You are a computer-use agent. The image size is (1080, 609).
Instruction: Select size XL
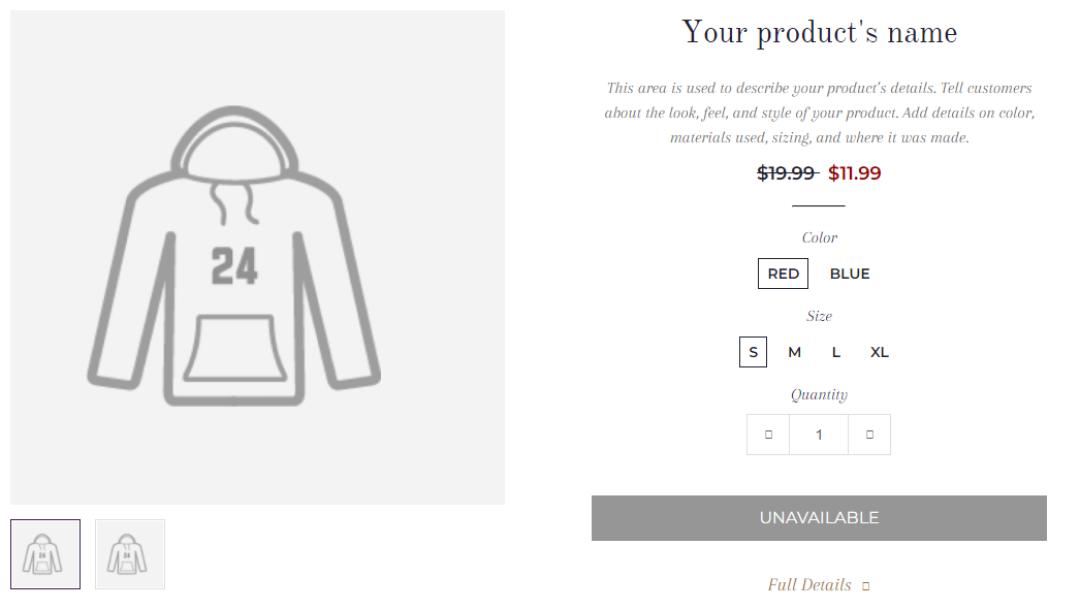pos(879,352)
